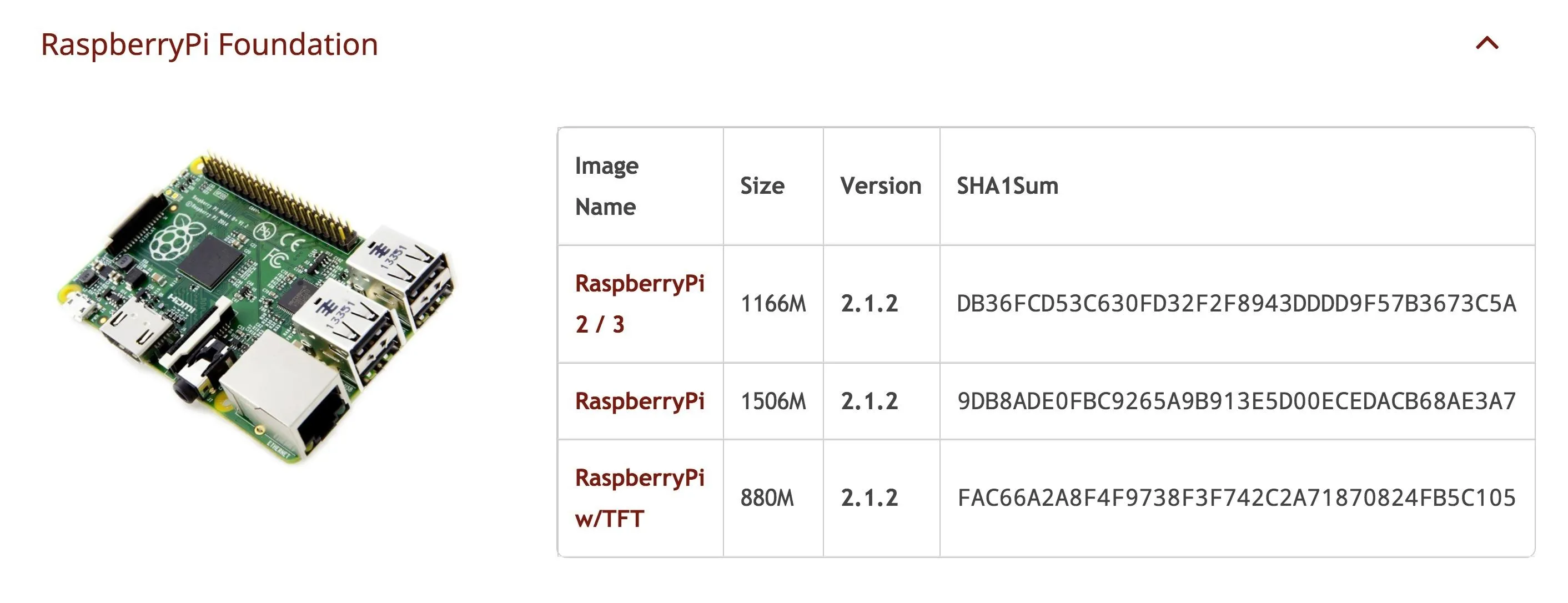Viewport: 1568px width, 603px height.
Task: Click the SHA1 sum starting with DB36FCD5
Action: coord(1237,304)
